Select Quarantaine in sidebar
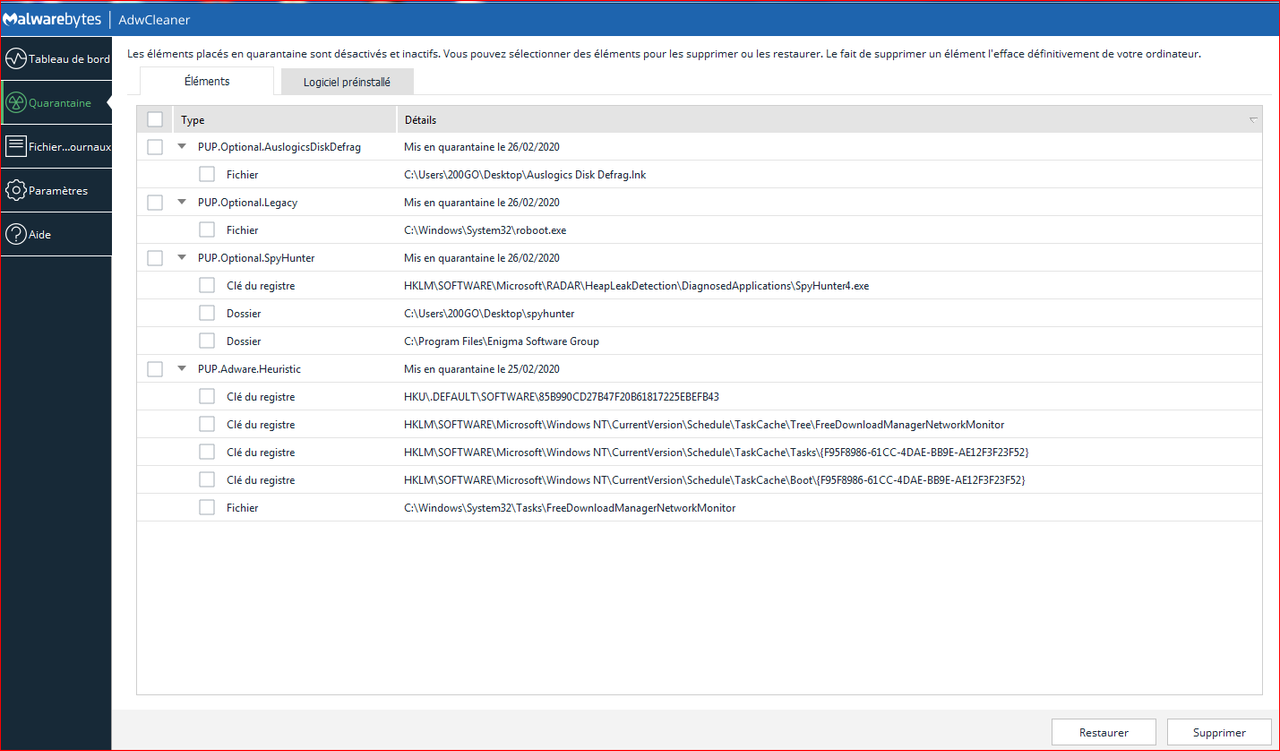The image size is (1280, 751). point(55,103)
